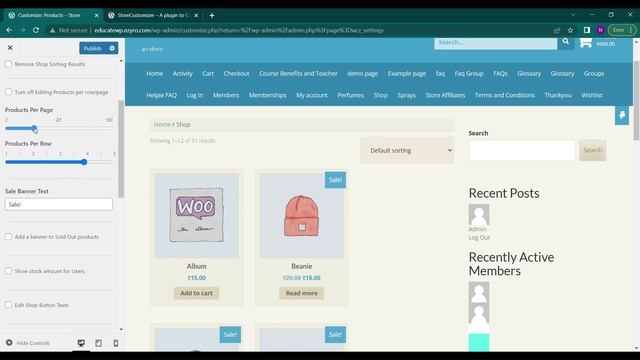Preview site in tablet view
This screenshot has height=360, width=640.
click(98, 343)
